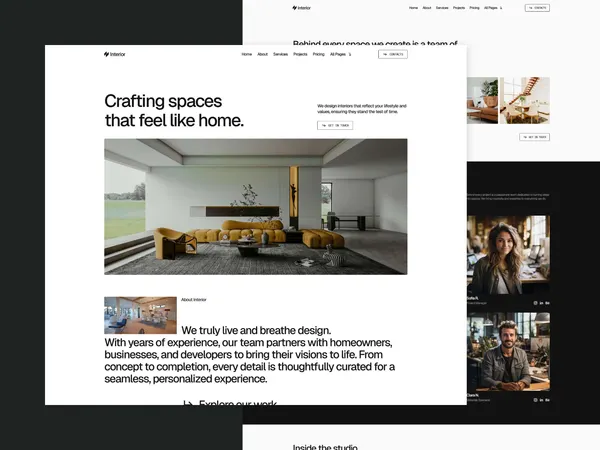Open the small About Interior room thumbnail
600x450 pixels.
tap(140, 315)
